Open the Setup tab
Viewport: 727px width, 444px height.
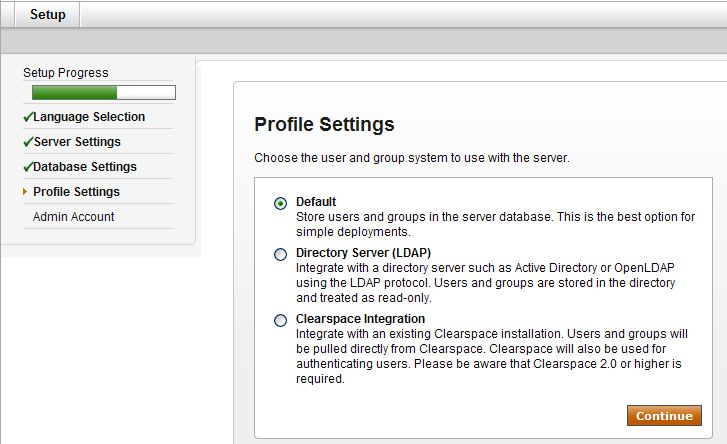(48, 14)
